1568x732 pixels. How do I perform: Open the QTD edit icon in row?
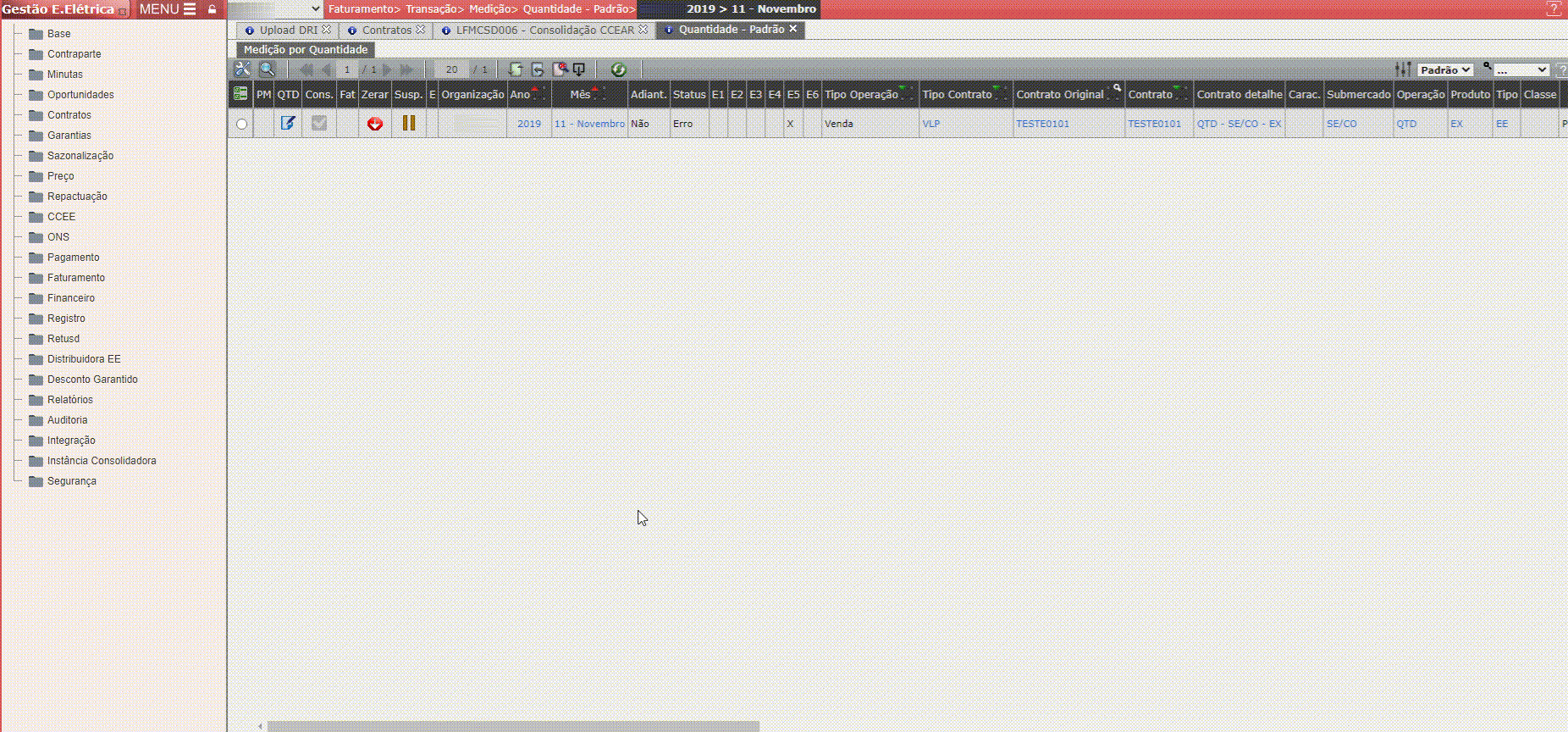pyautogui.click(x=288, y=124)
